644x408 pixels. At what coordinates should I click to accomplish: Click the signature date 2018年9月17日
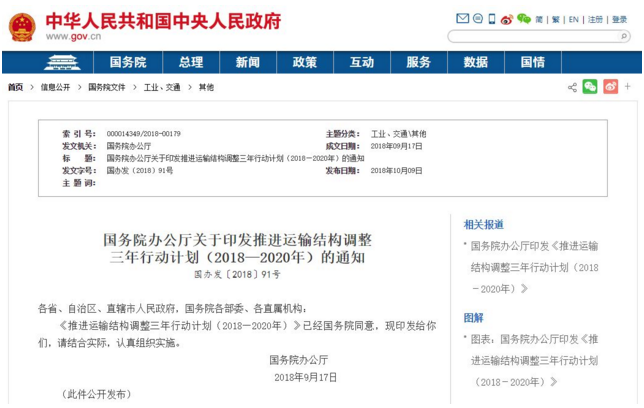[x=306, y=378]
